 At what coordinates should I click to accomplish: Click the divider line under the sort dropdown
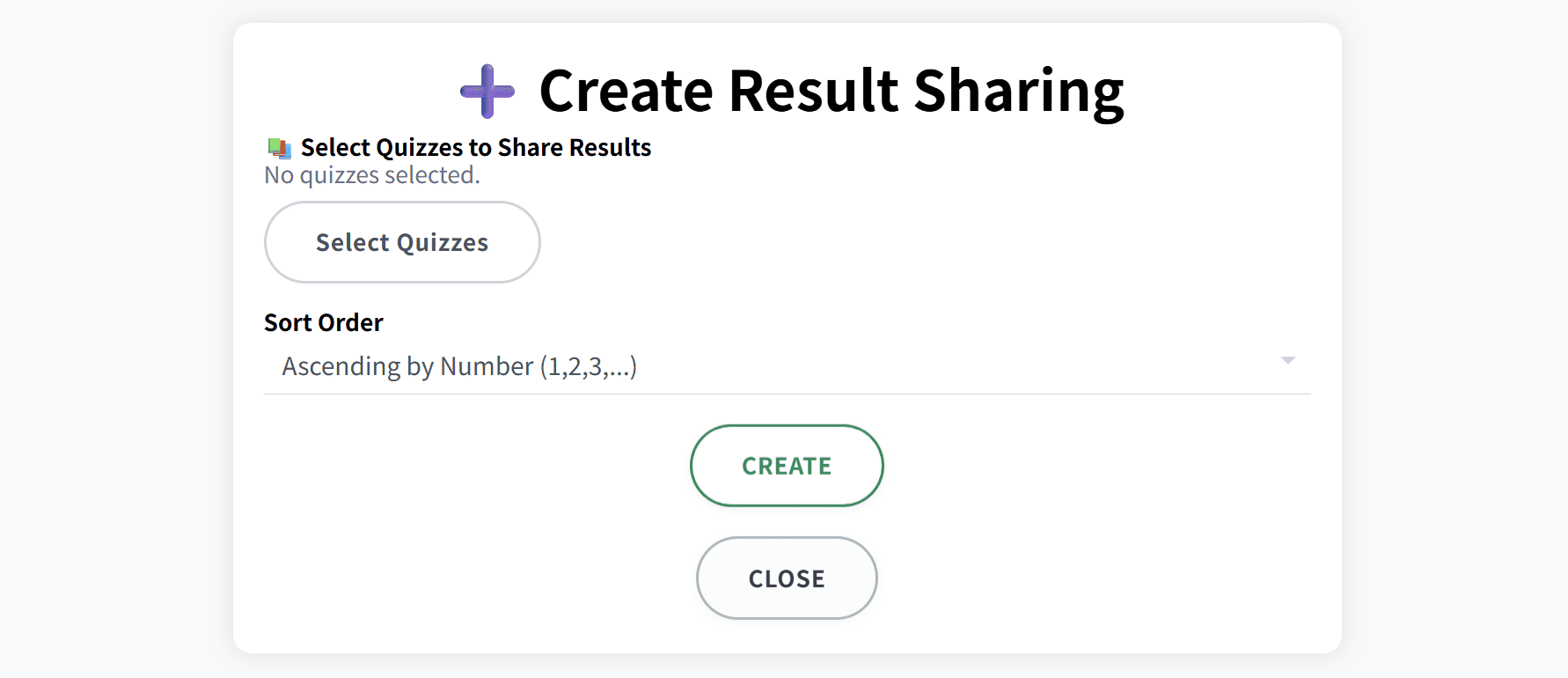(786, 394)
